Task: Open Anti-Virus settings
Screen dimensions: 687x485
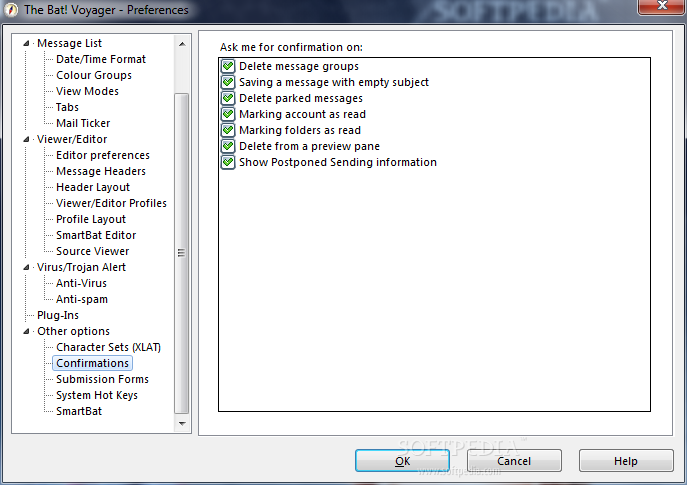Action: click(81, 283)
